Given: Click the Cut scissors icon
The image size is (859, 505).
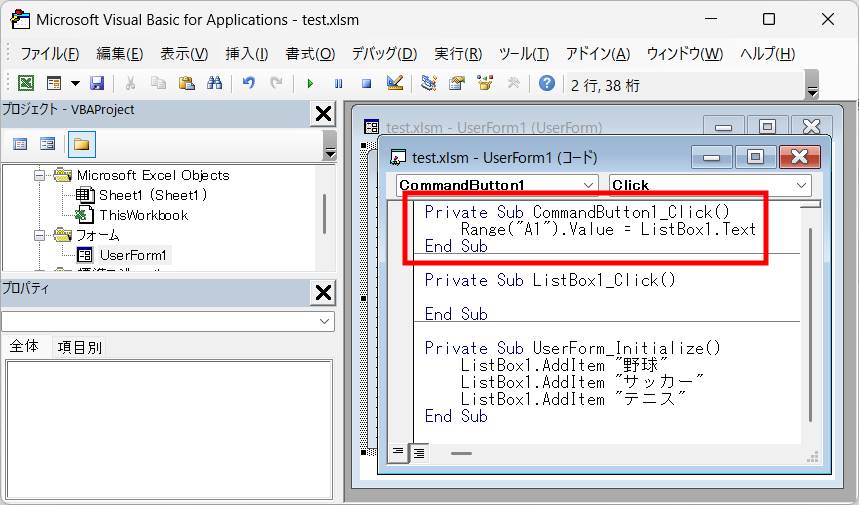Looking at the screenshot, I should coord(130,83).
